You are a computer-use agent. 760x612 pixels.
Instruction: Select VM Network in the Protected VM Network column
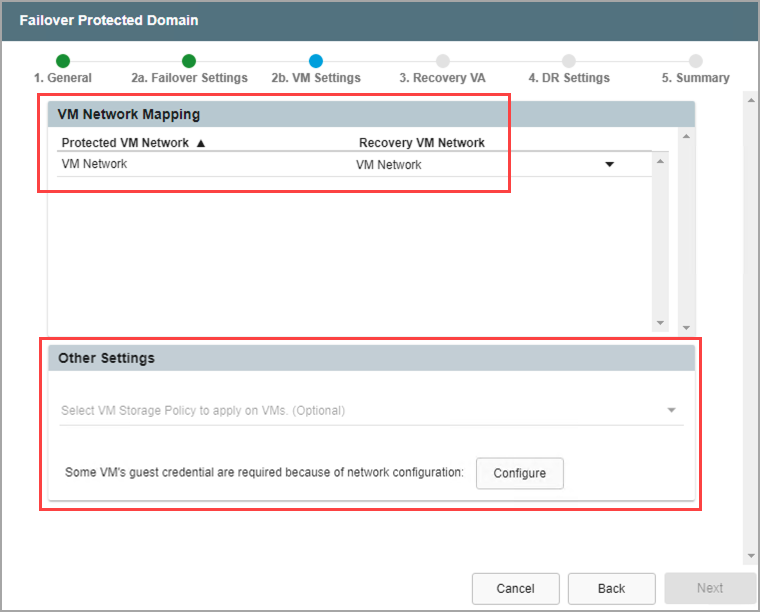click(x=95, y=164)
